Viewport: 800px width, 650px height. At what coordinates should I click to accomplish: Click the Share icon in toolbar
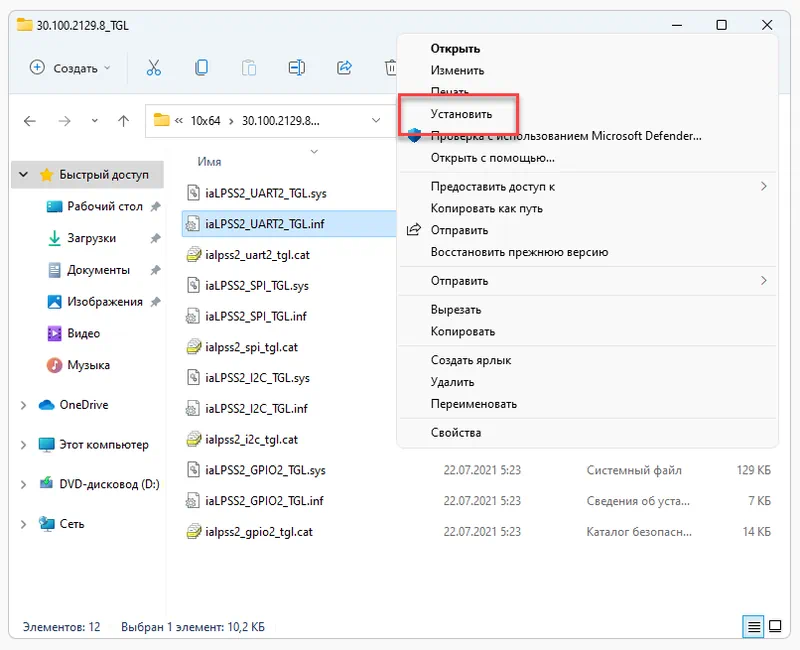click(x=344, y=68)
